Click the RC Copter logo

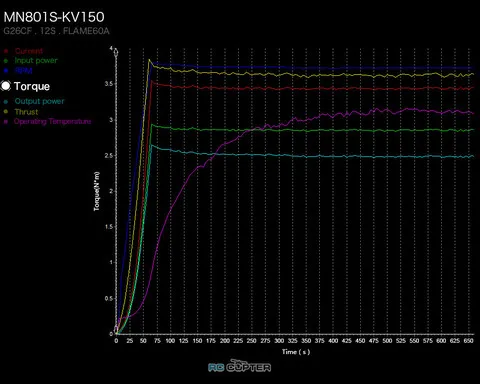pyautogui.click(x=240, y=366)
